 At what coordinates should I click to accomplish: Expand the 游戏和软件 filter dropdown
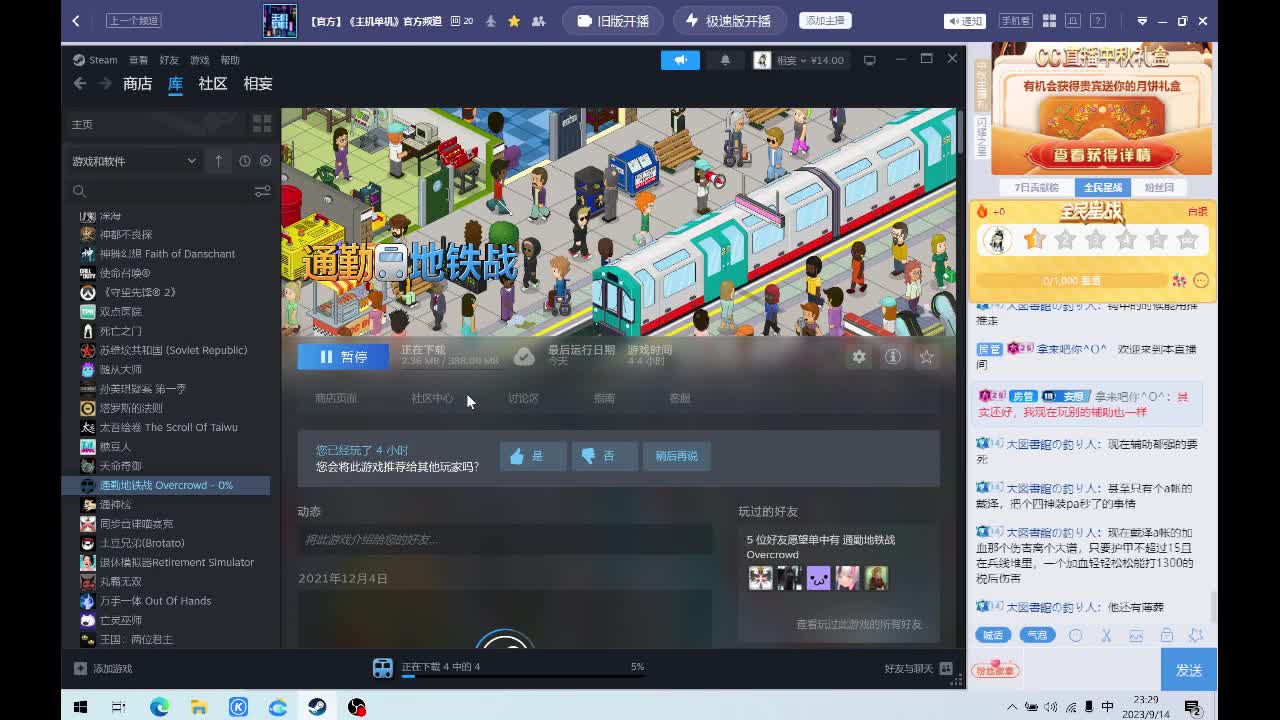coord(135,161)
